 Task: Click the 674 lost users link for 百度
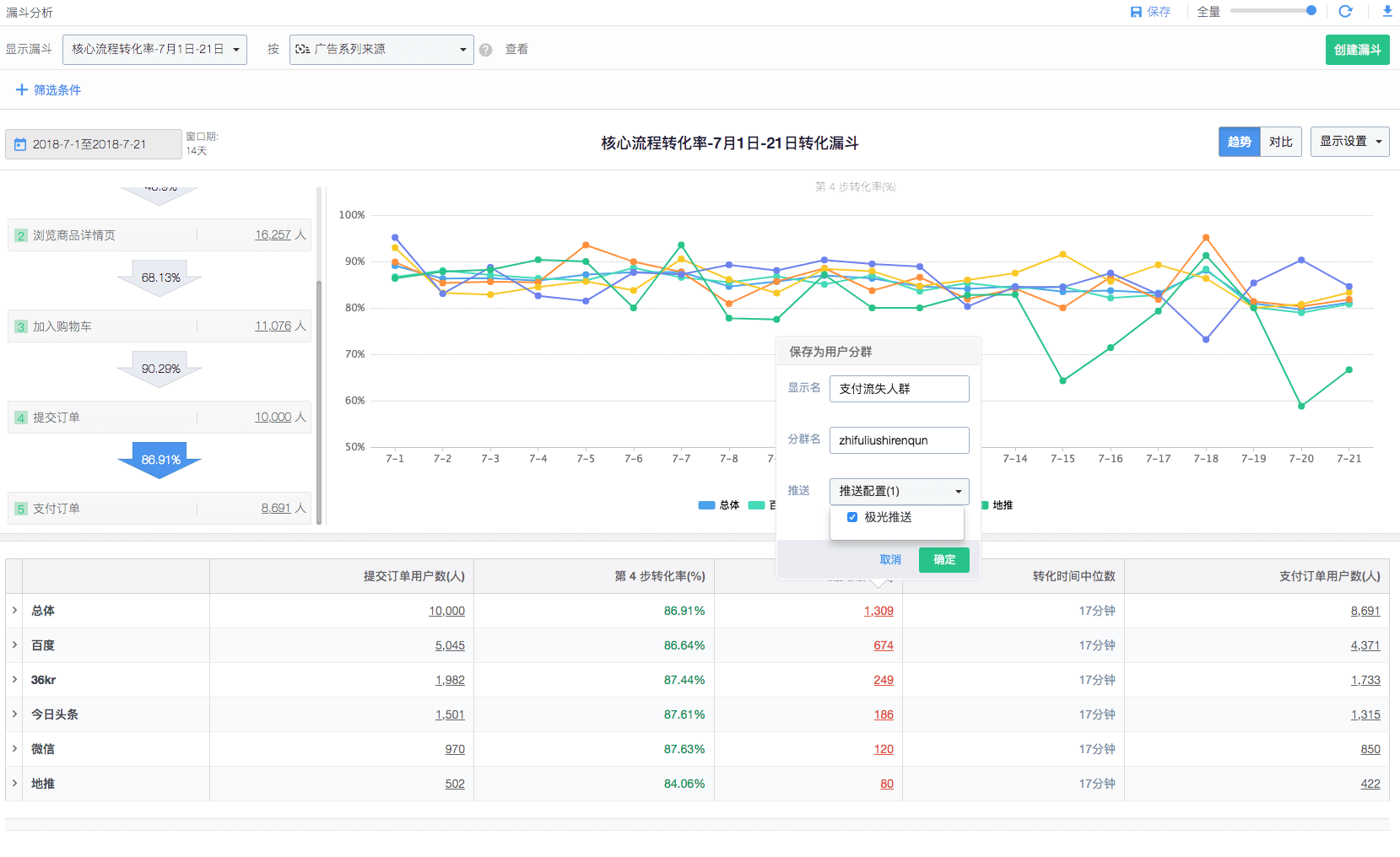[x=884, y=645]
